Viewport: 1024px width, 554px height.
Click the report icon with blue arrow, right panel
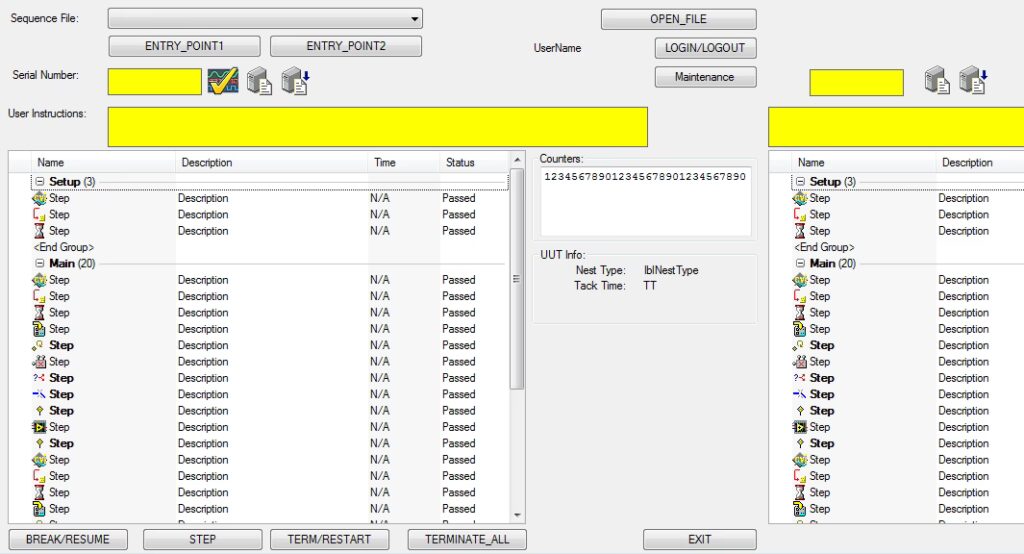[972, 81]
